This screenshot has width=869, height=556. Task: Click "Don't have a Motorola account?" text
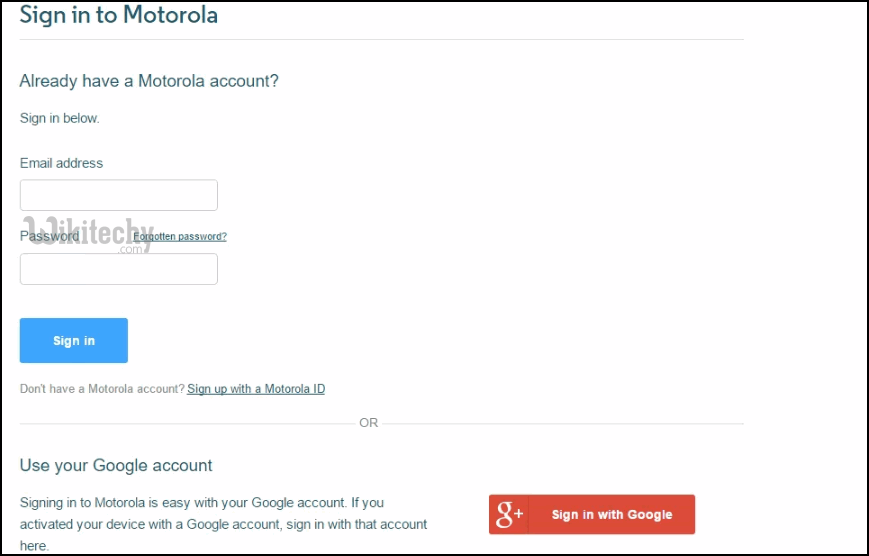coord(102,389)
